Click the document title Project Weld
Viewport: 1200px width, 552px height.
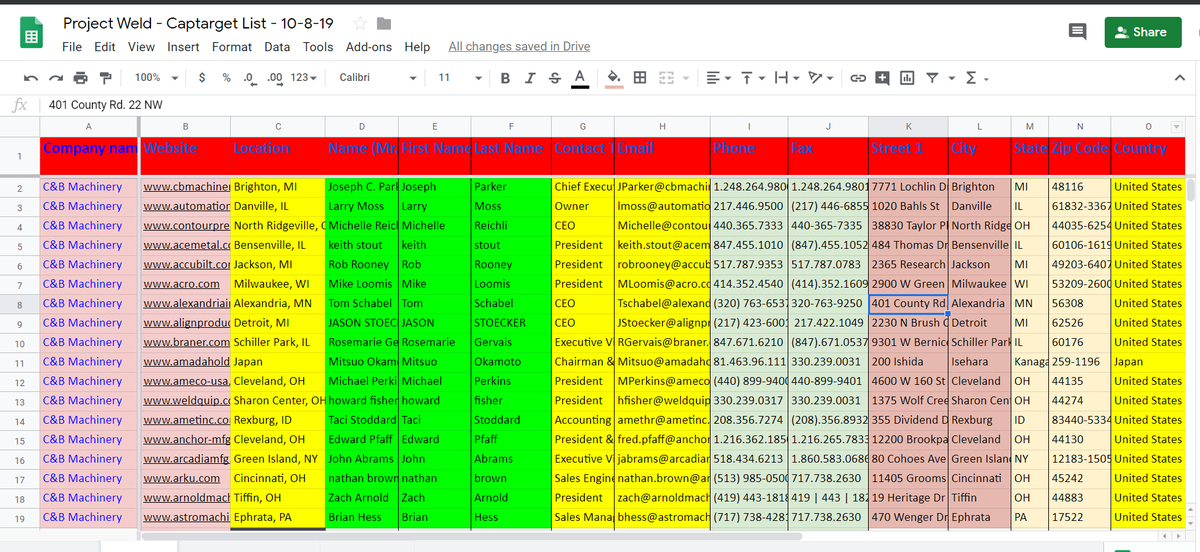pos(198,23)
